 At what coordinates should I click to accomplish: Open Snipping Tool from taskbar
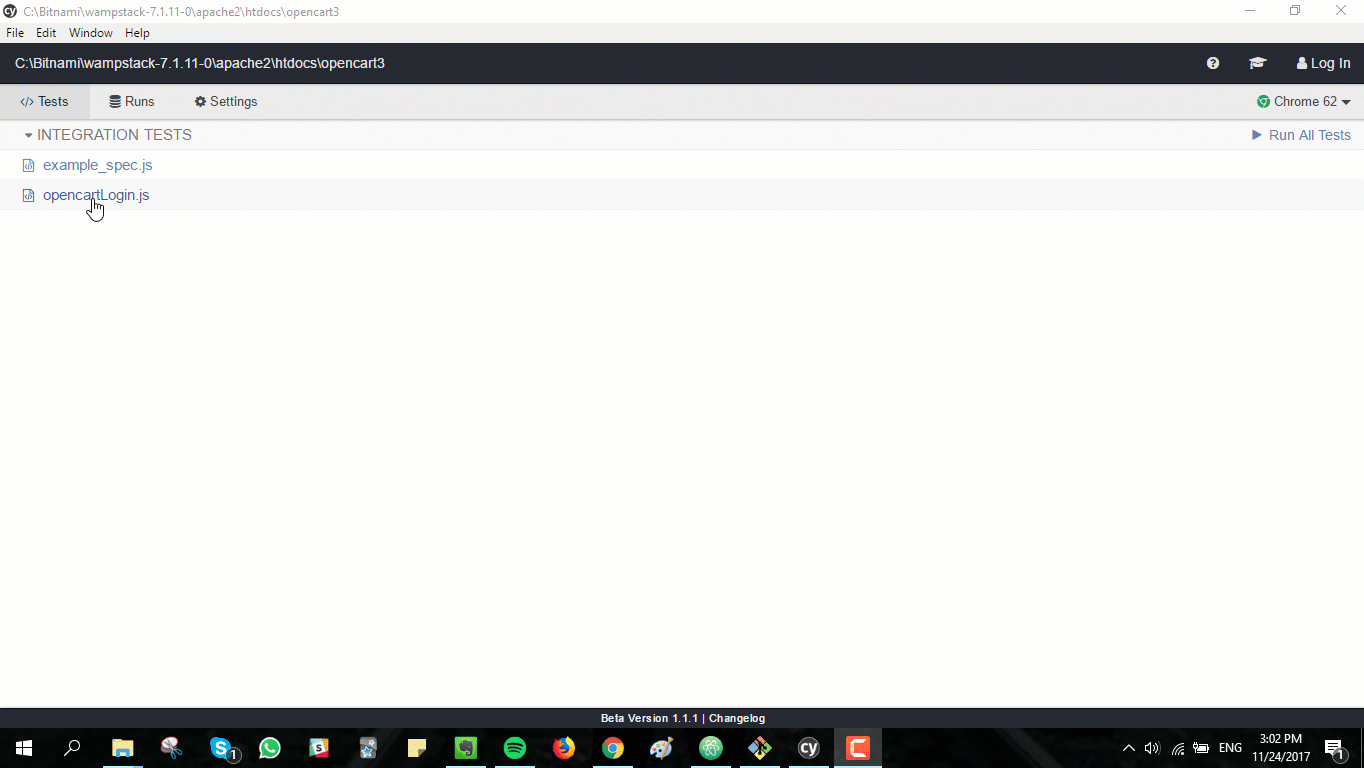(x=171, y=748)
